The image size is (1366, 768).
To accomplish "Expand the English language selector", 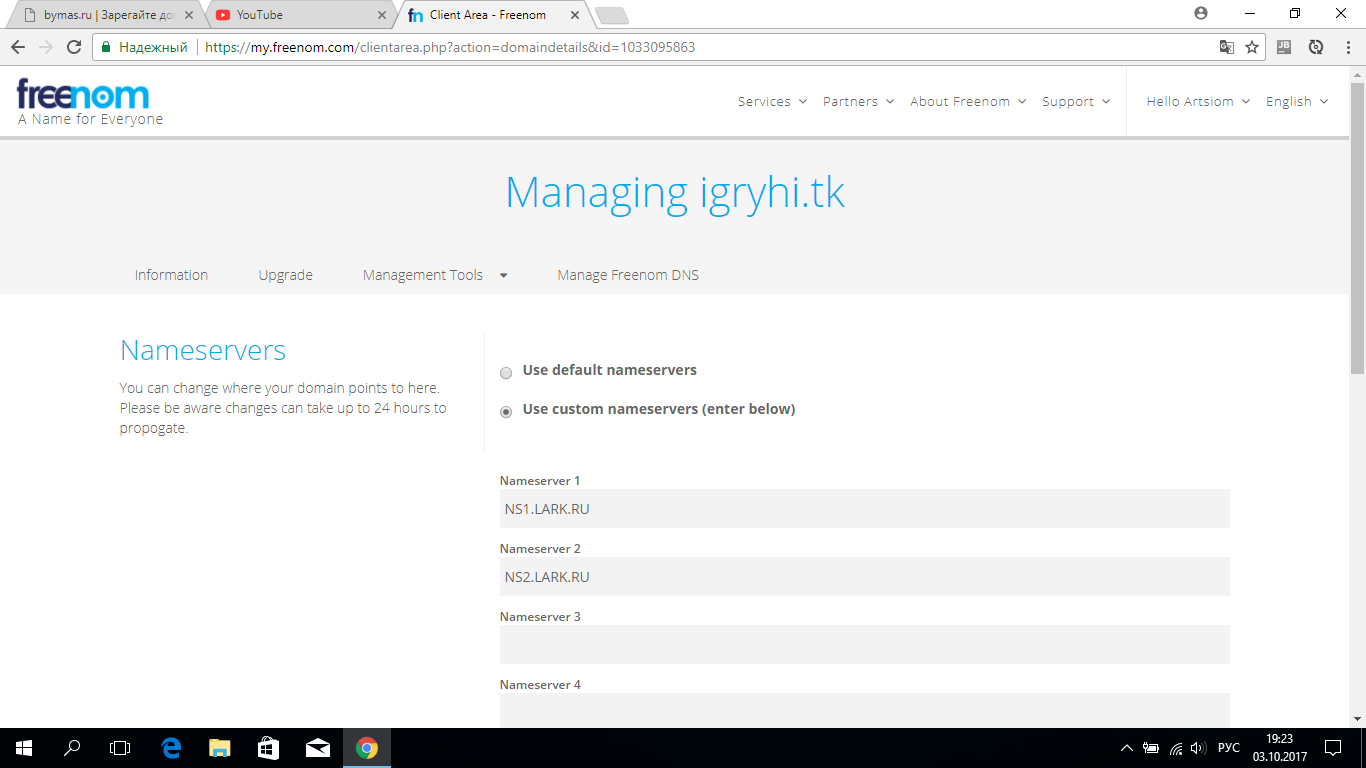I will (1296, 101).
